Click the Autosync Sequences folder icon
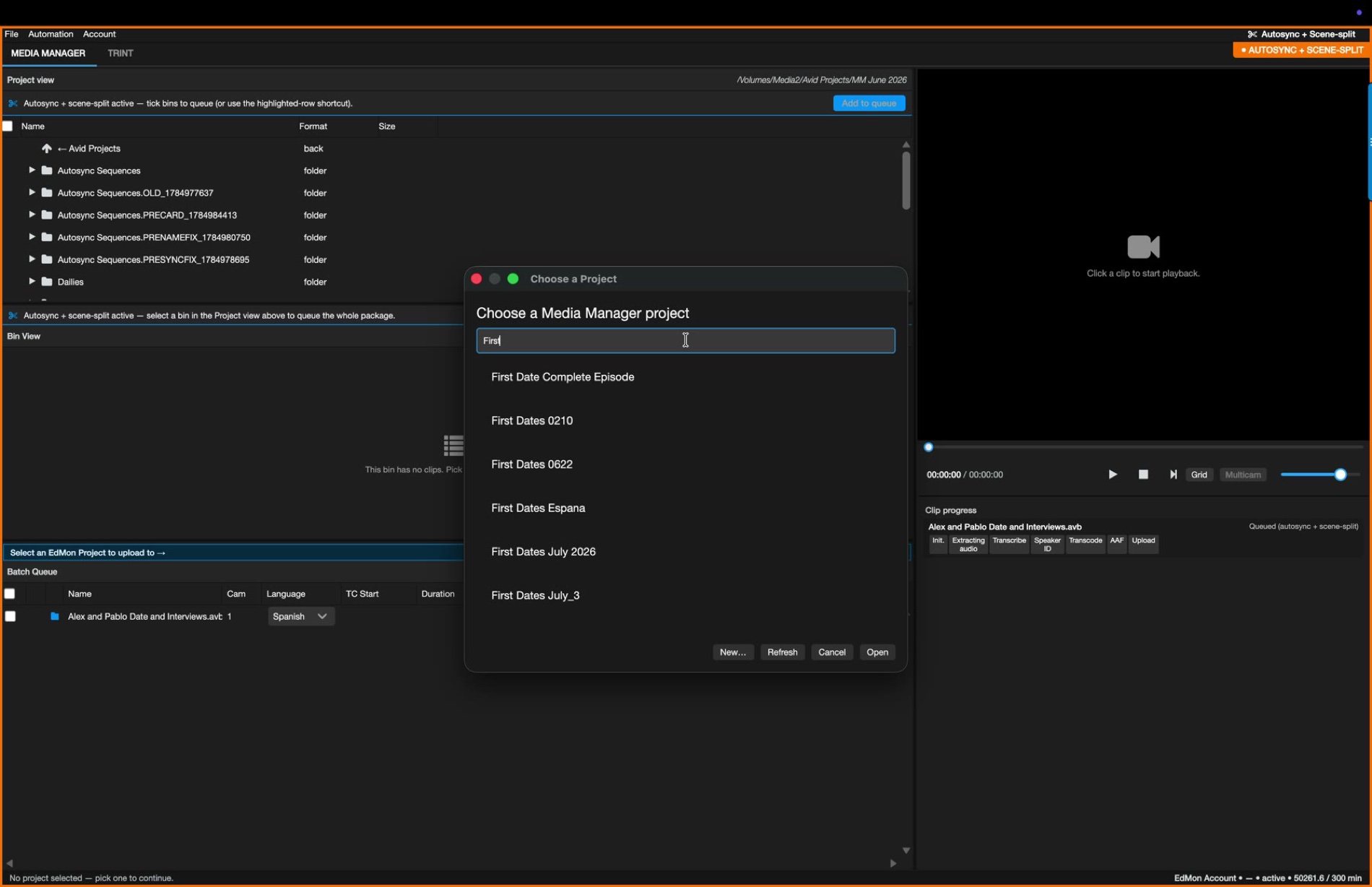The height and width of the screenshot is (887, 1372). [47, 170]
